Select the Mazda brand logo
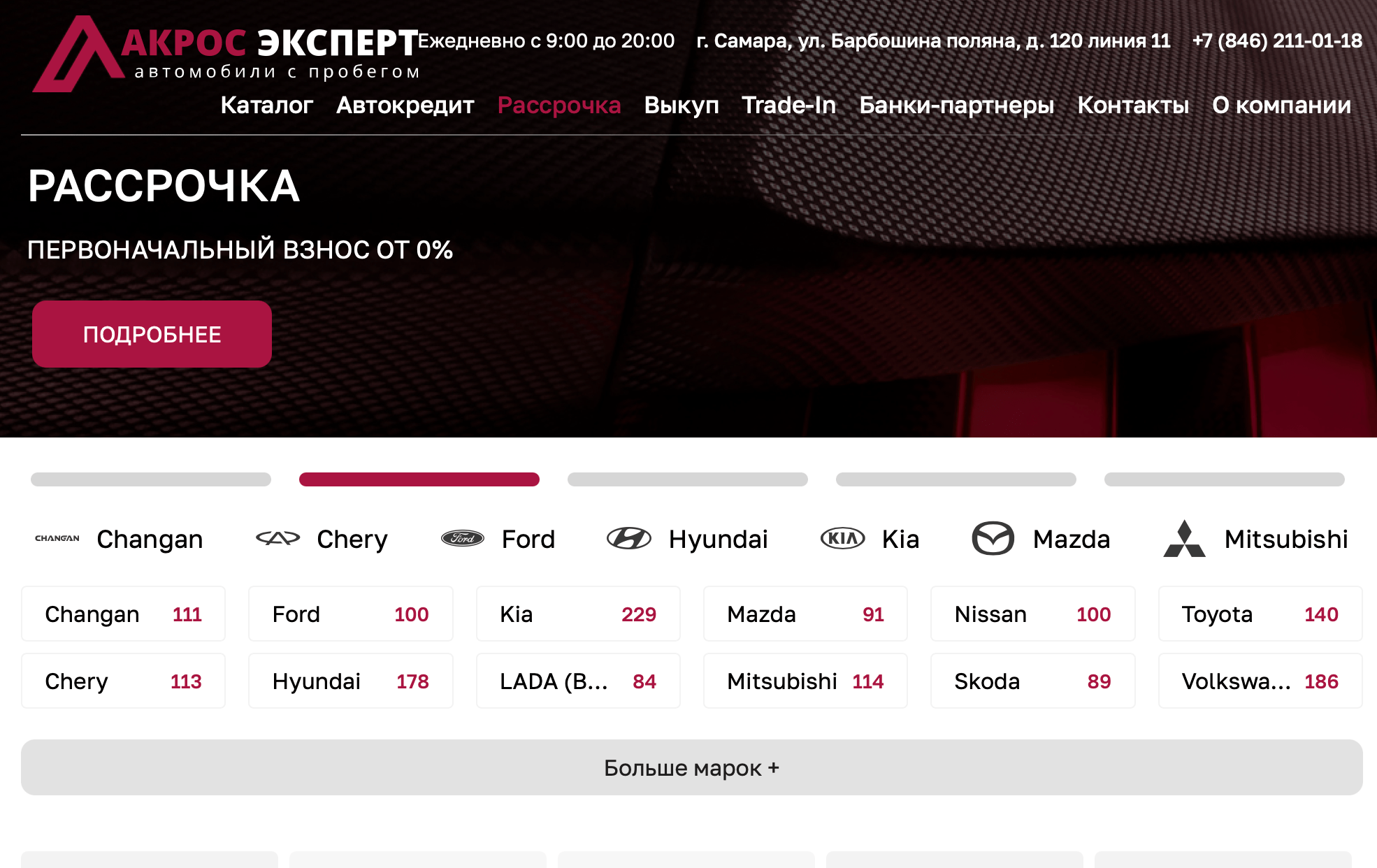This screenshot has height=868, width=1377. pyautogui.click(x=993, y=538)
